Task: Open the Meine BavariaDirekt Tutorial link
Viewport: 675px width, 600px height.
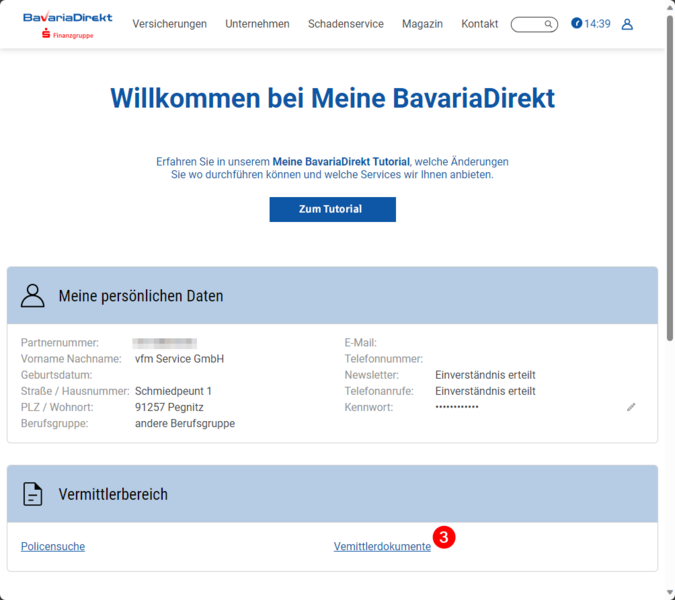Action: [341, 162]
